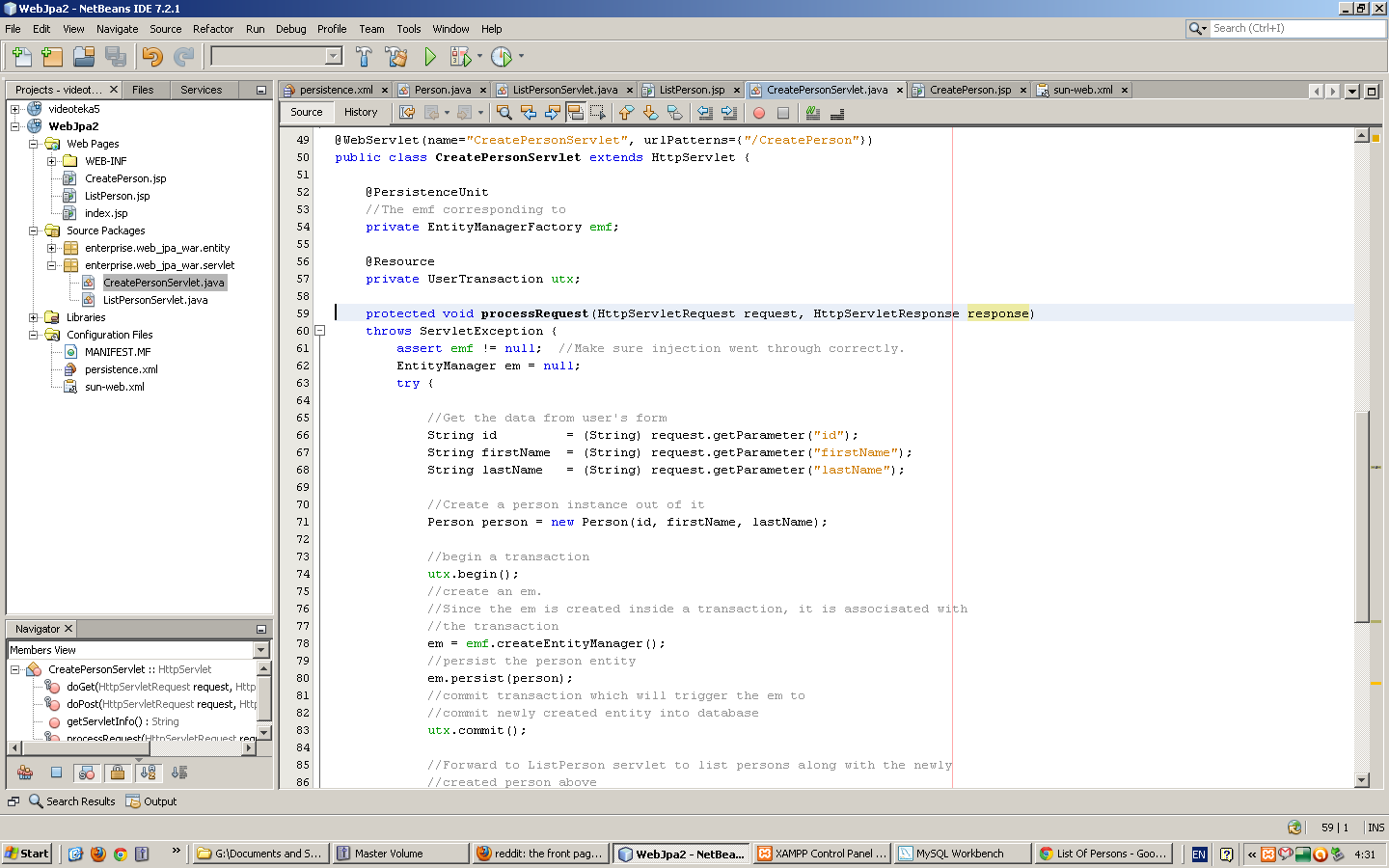The height and width of the screenshot is (868, 1389).
Task: Toggle Rectangular Selection mode
Action: click(x=599, y=113)
